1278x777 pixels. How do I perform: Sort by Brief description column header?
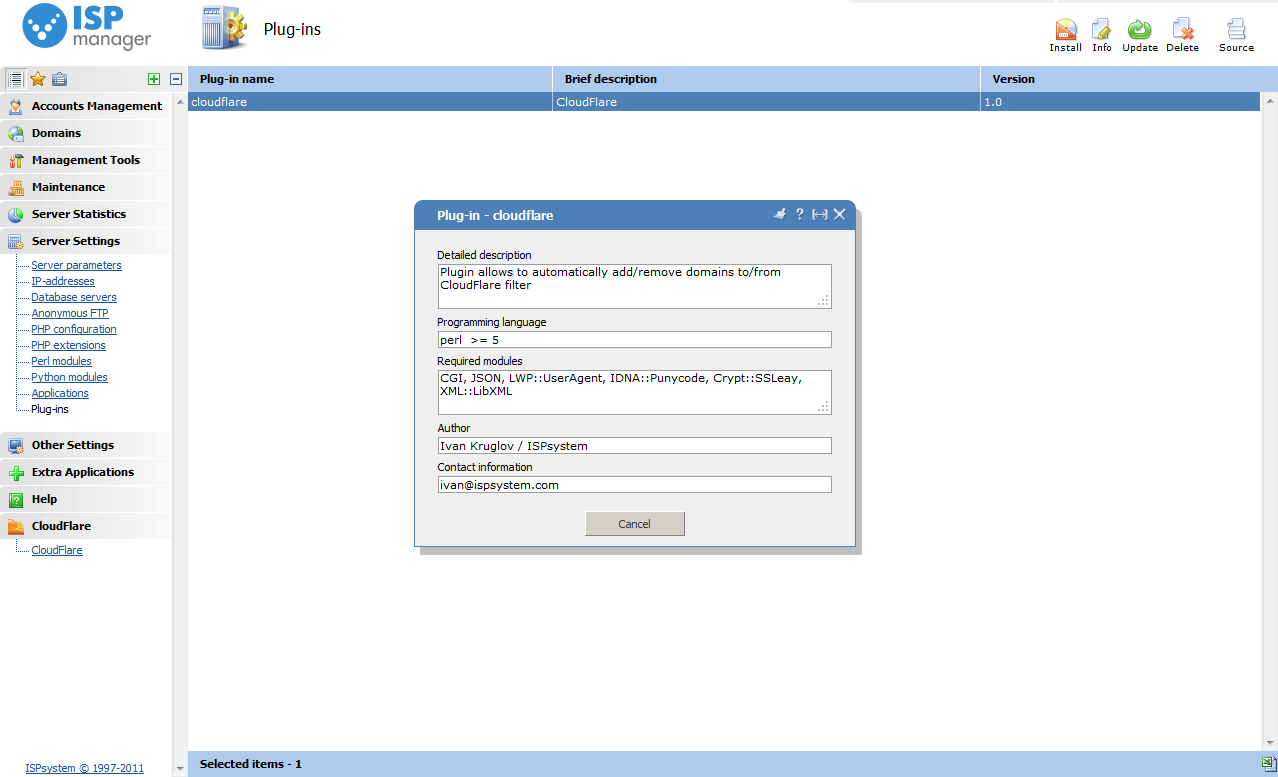tap(766, 79)
